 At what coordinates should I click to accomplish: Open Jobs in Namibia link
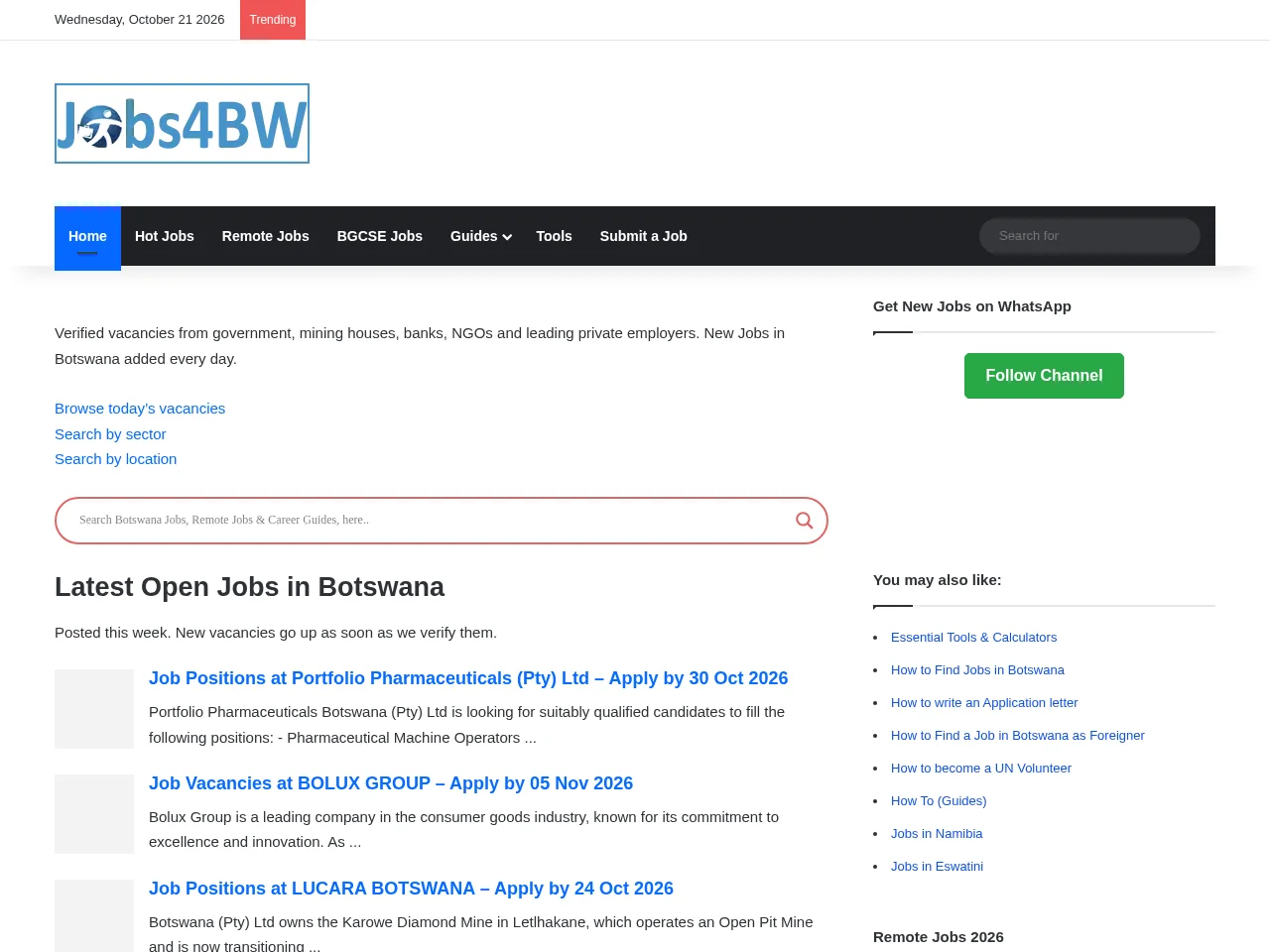coord(937,834)
